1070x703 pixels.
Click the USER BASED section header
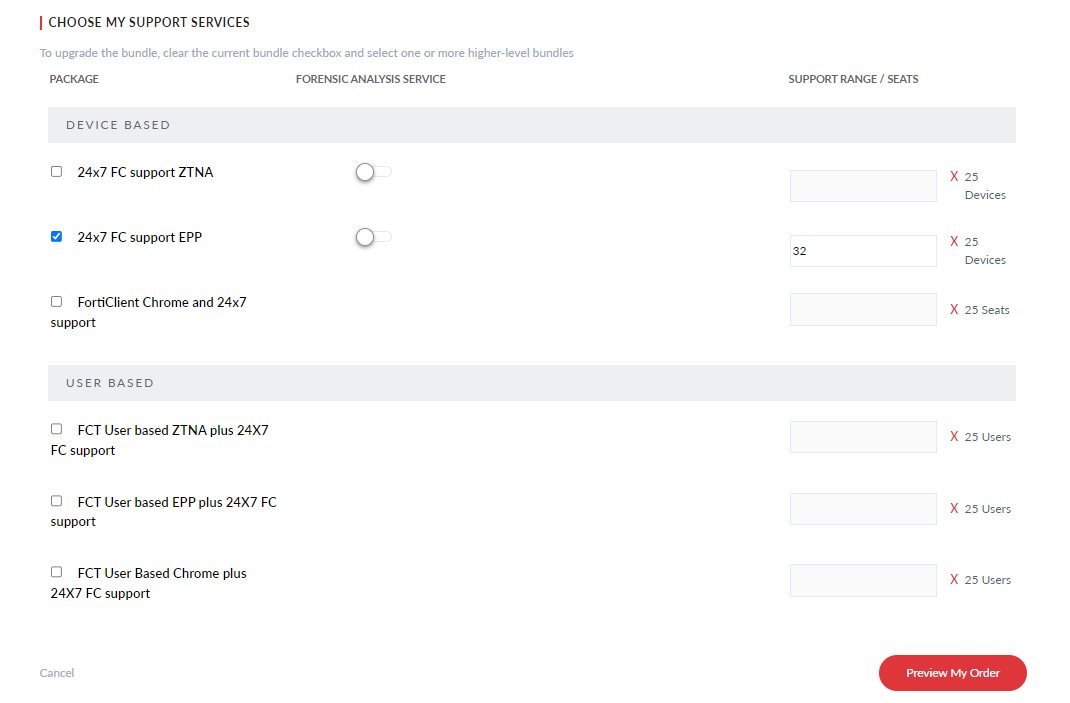[x=110, y=382]
